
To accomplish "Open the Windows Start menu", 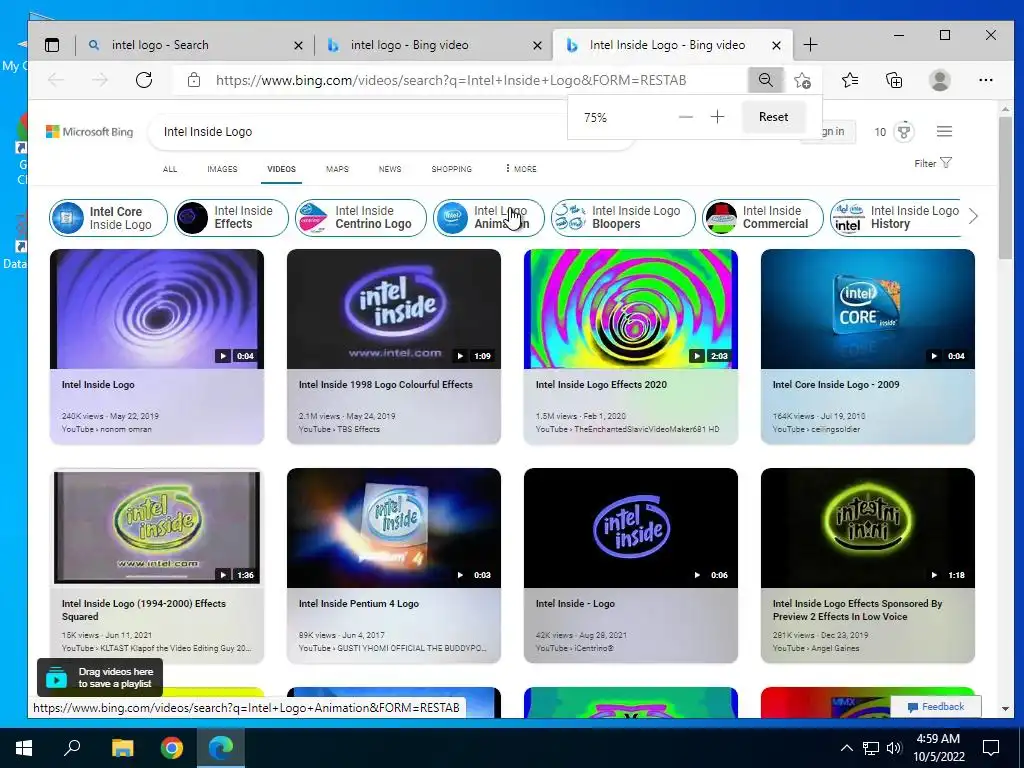I will tap(24, 748).
